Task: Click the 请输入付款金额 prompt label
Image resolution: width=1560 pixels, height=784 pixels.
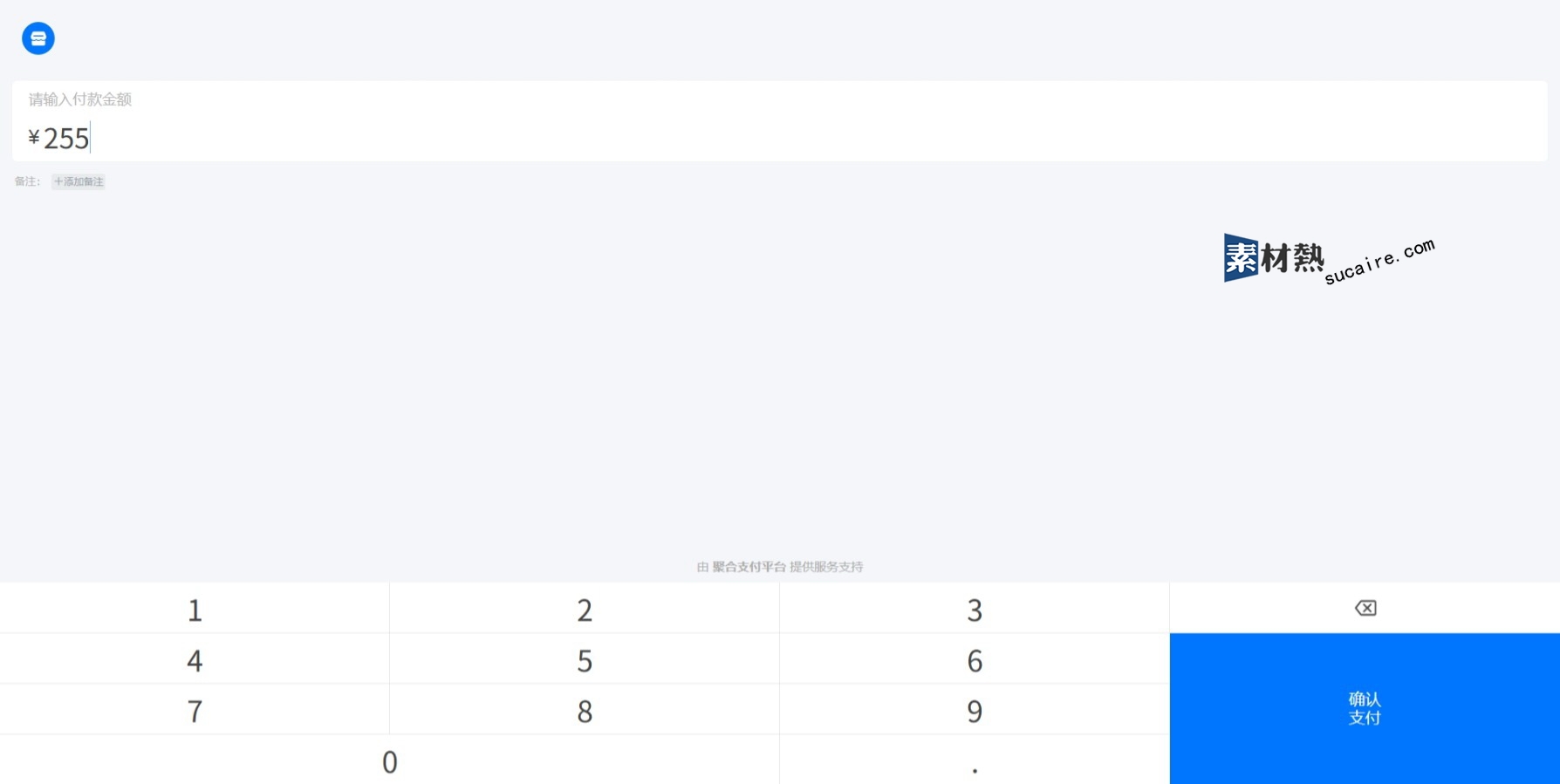Action: pos(80,99)
